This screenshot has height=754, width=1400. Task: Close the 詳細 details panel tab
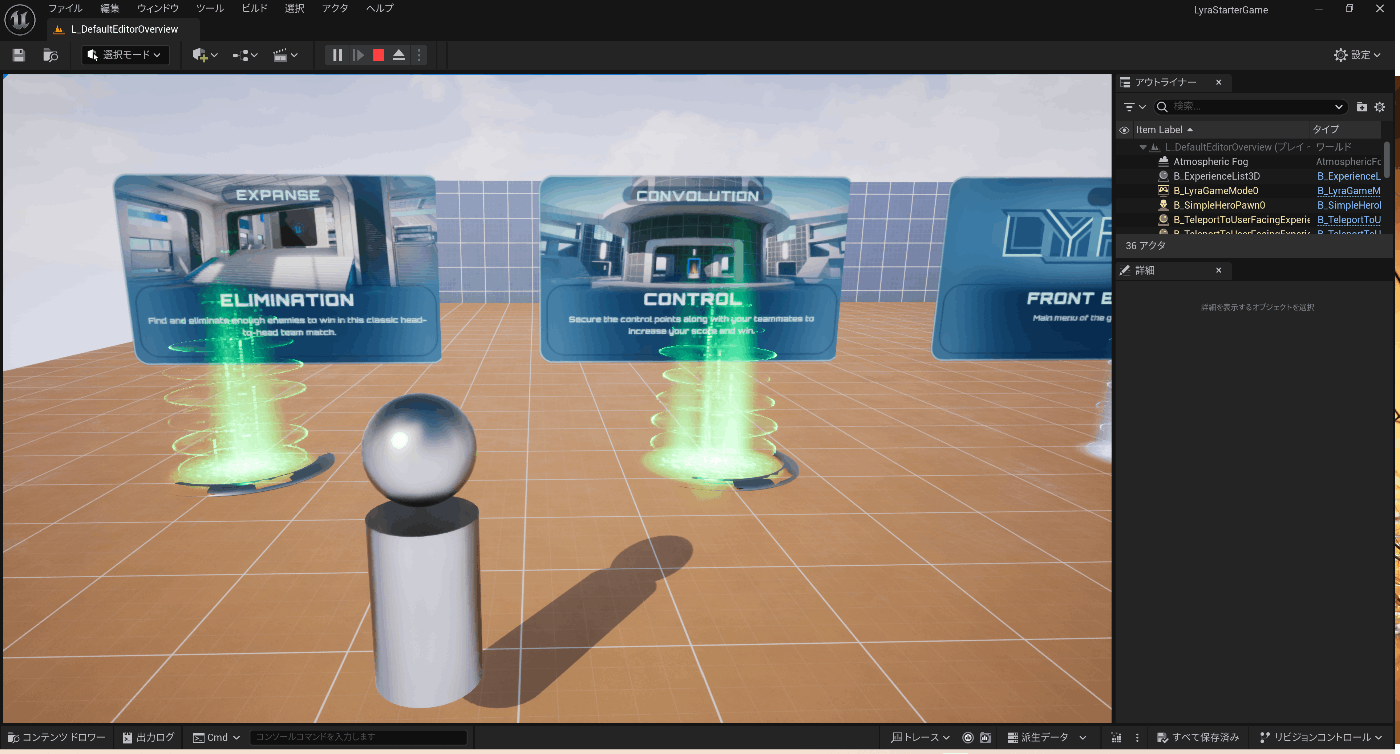(1218, 270)
